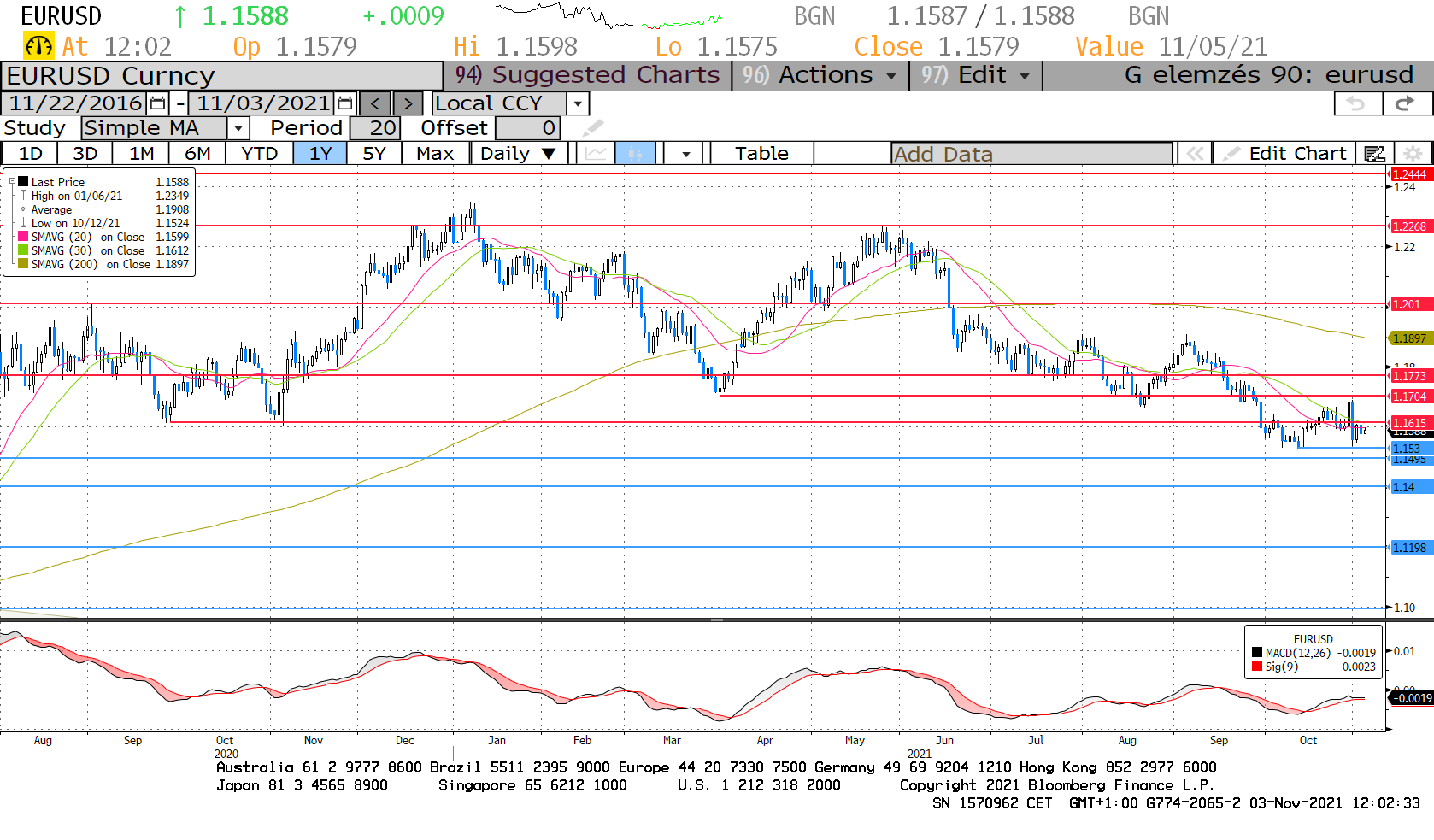The height and width of the screenshot is (840, 1434).
Task: Open the Simple MA study dropdown
Action: tap(238, 128)
